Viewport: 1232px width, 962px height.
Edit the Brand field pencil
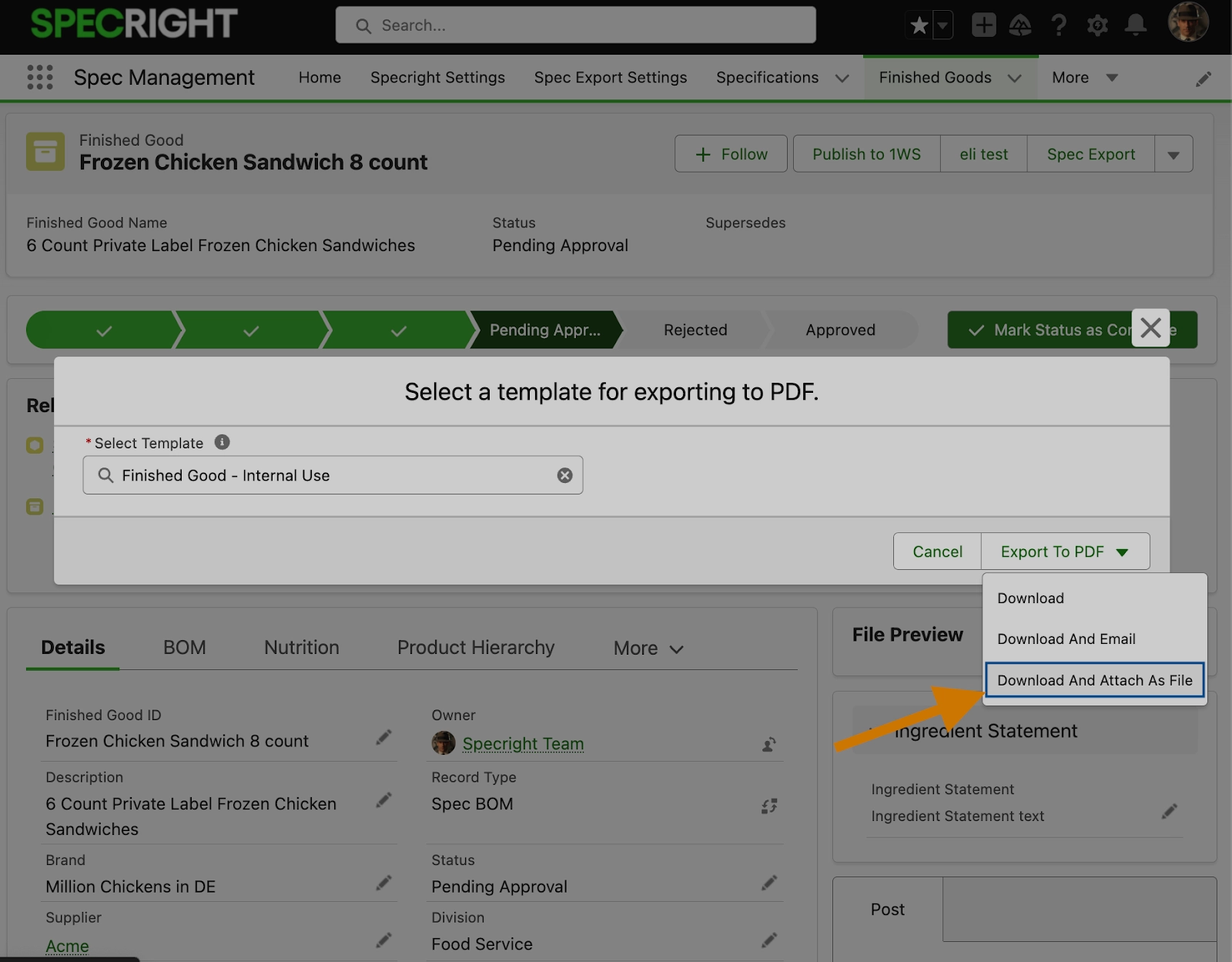[x=383, y=883]
